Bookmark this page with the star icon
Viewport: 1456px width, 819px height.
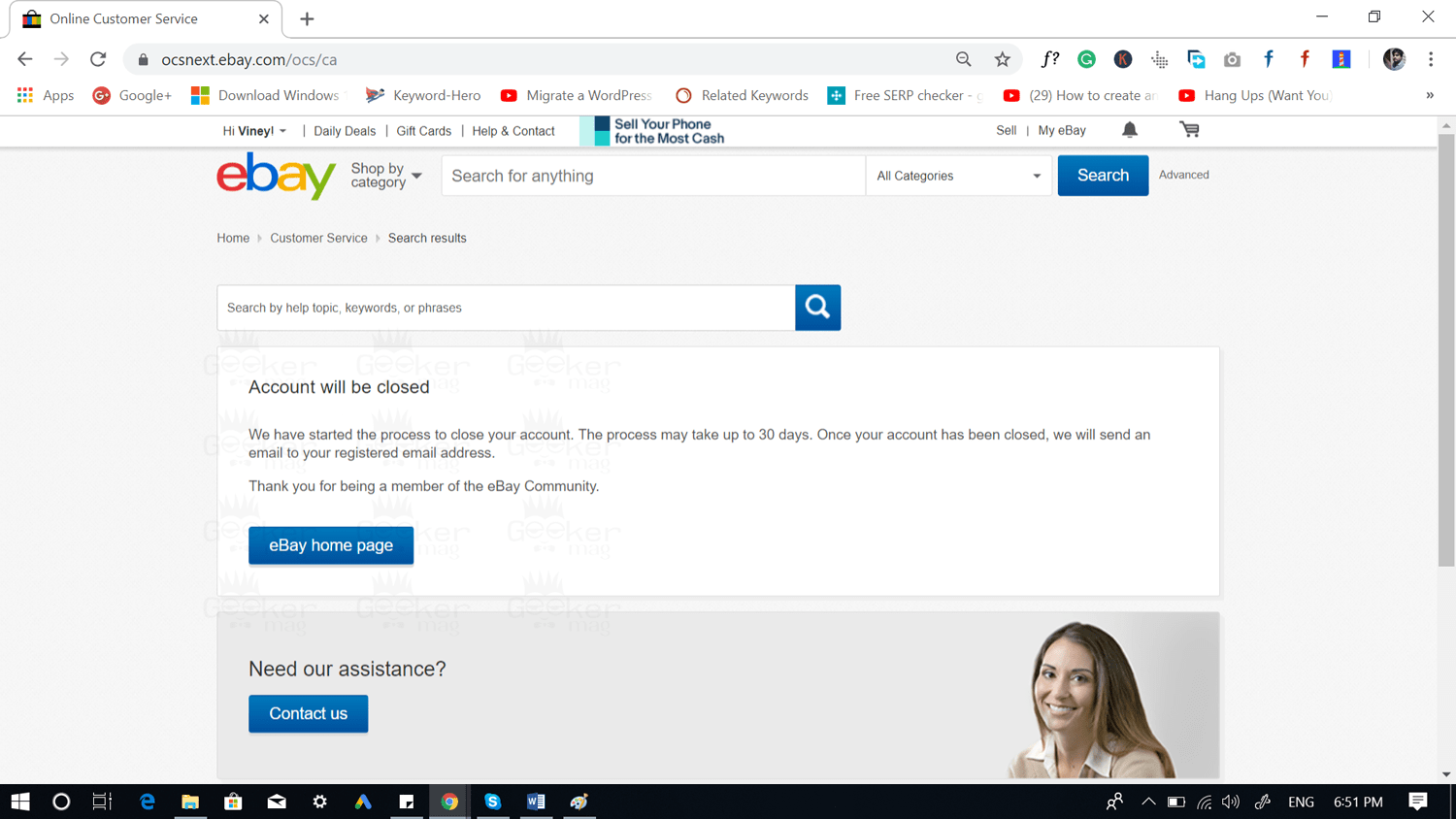(x=1003, y=59)
